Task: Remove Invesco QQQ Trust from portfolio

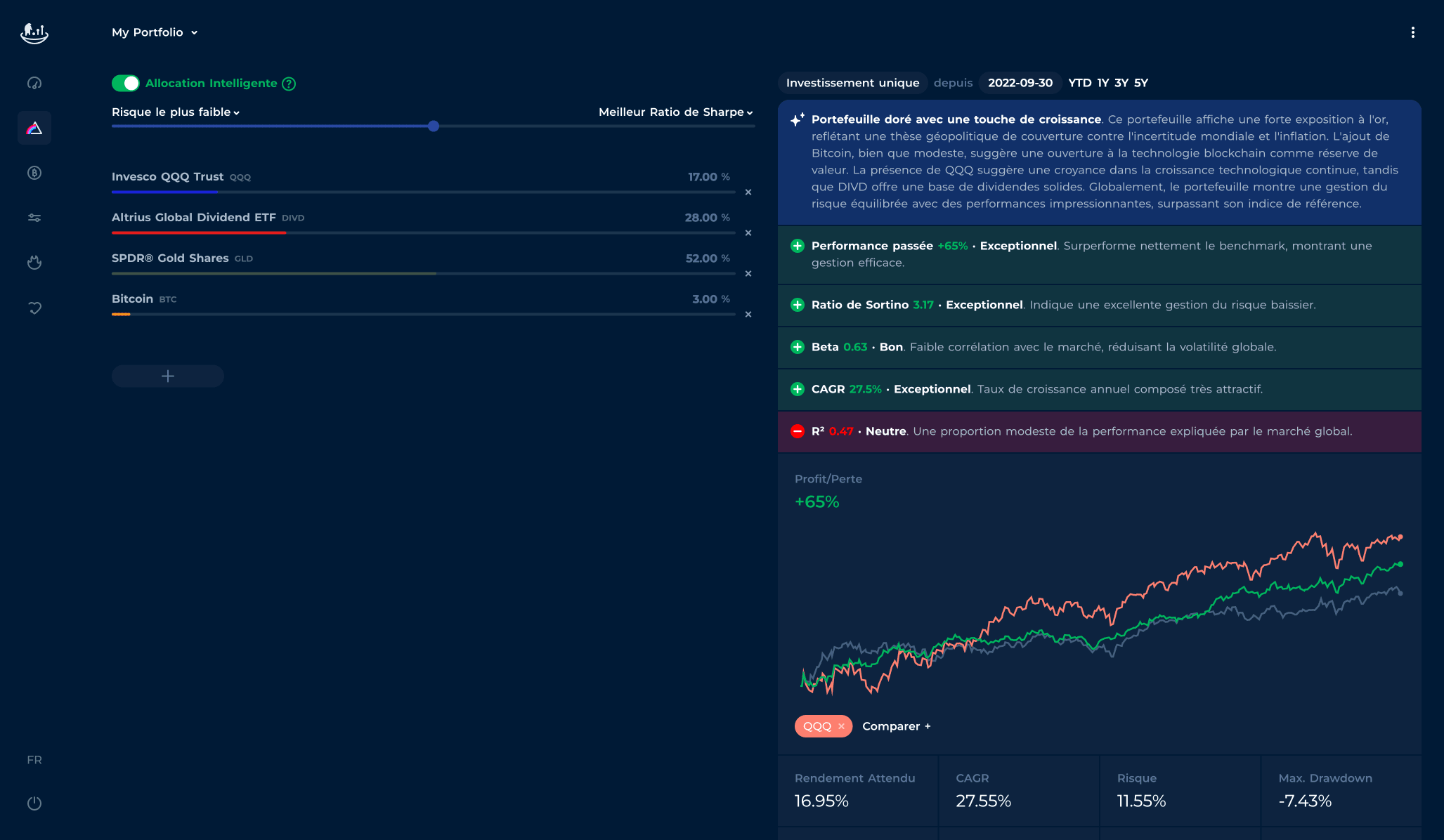Action: click(748, 192)
